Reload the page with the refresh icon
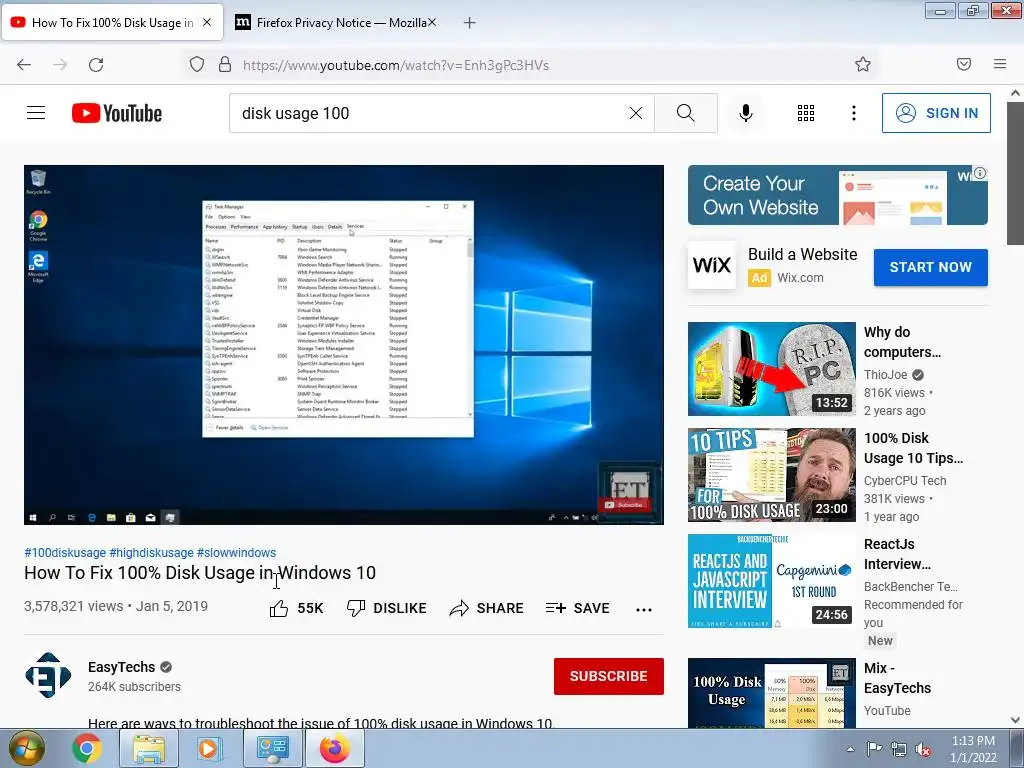 click(96, 65)
